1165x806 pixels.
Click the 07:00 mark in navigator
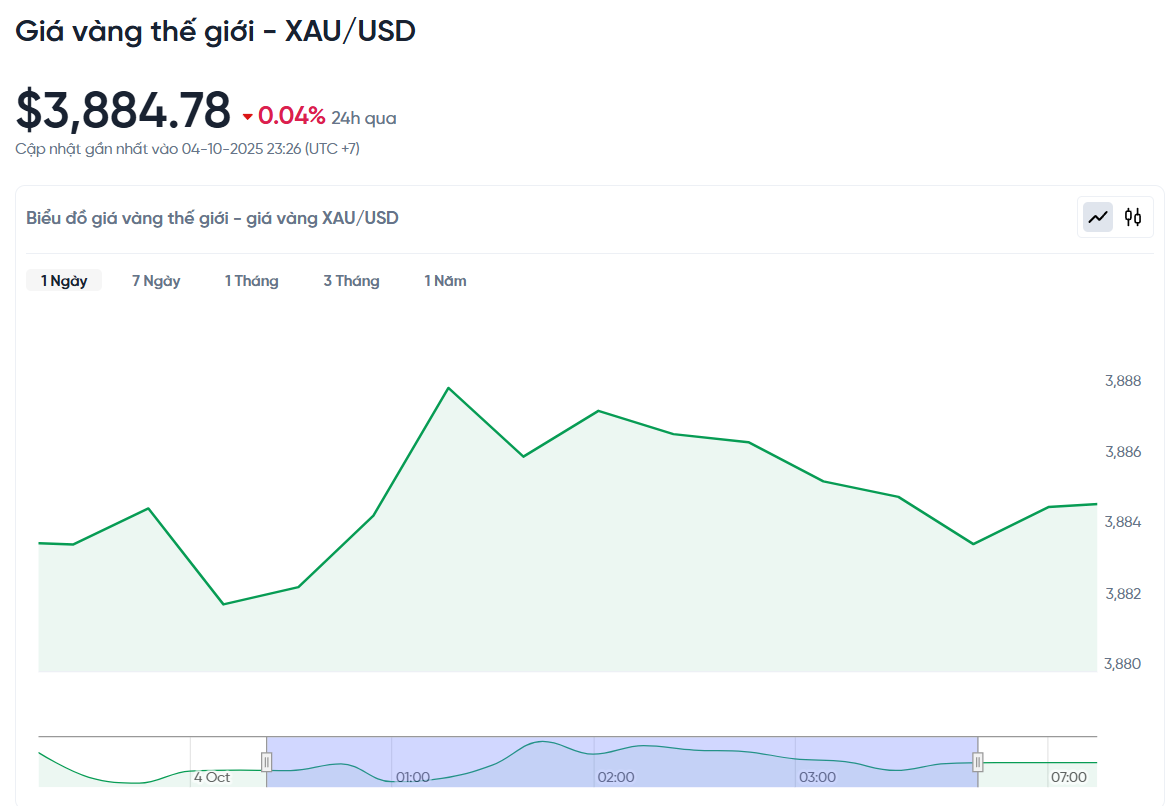pyautogui.click(x=1069, y=777)
